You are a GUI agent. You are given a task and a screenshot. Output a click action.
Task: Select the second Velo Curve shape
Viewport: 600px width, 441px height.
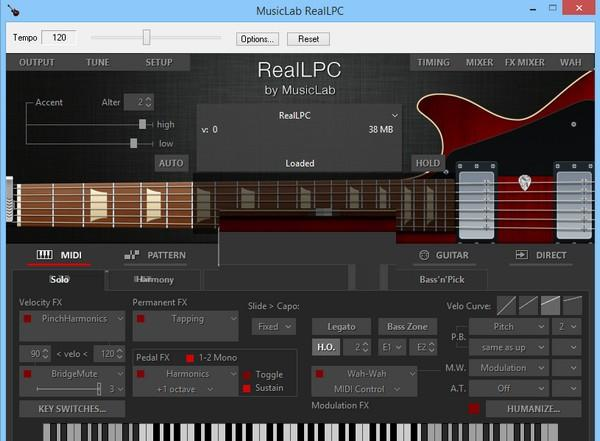529,305
